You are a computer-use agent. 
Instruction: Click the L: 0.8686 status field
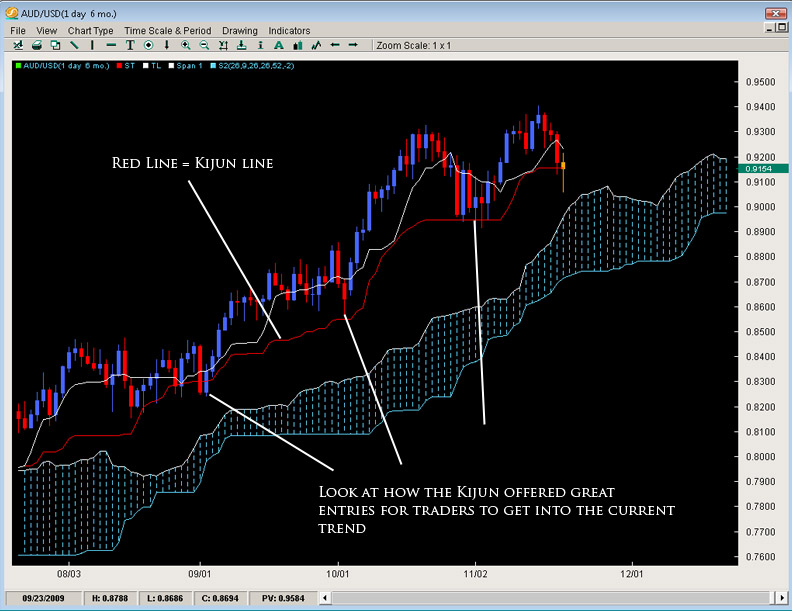click(165, 598)
